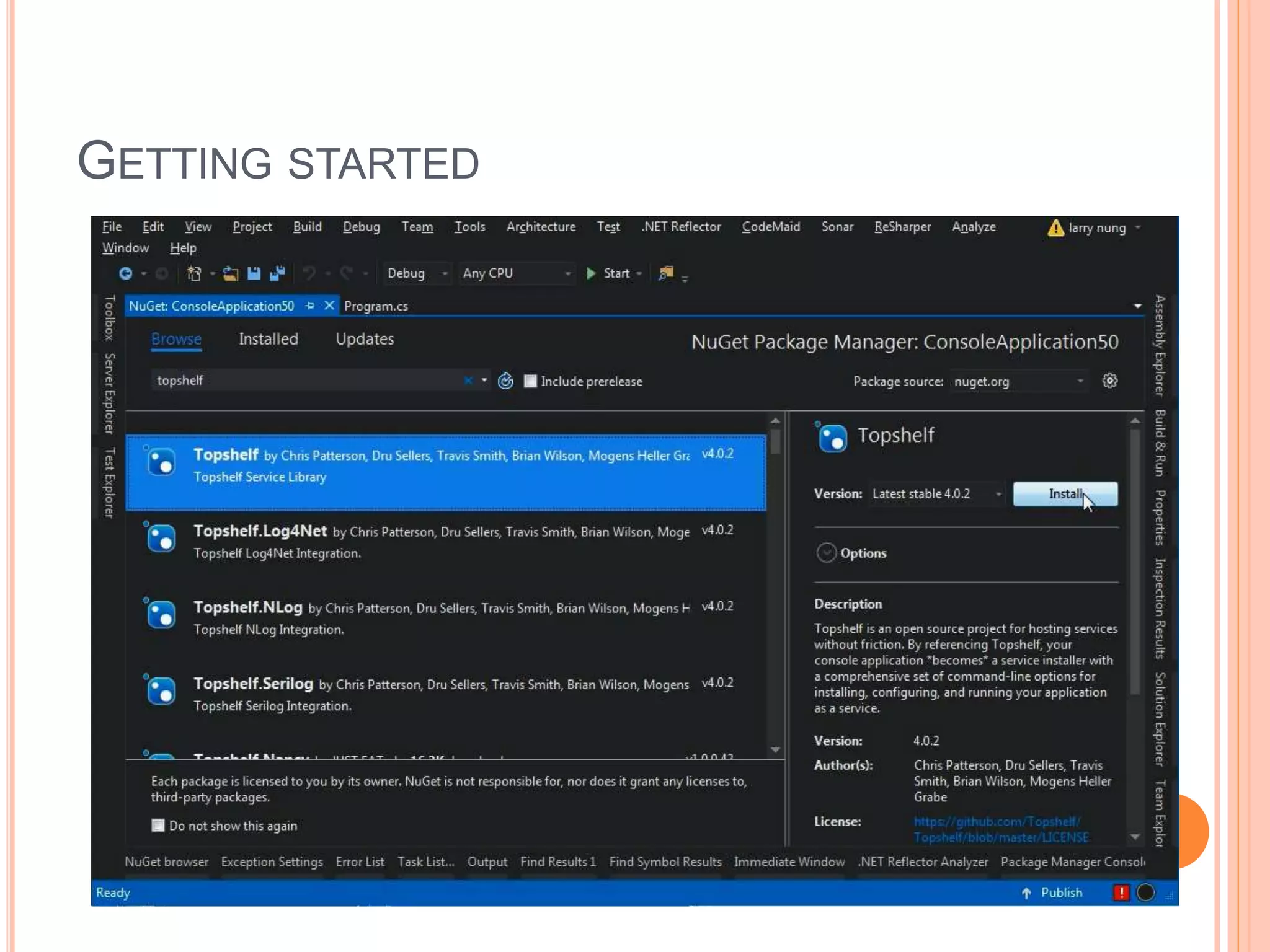The width and height of the screenshot is (1270, 952).
Task: Click the details pane scrollbar
Action: (1135, 562)
